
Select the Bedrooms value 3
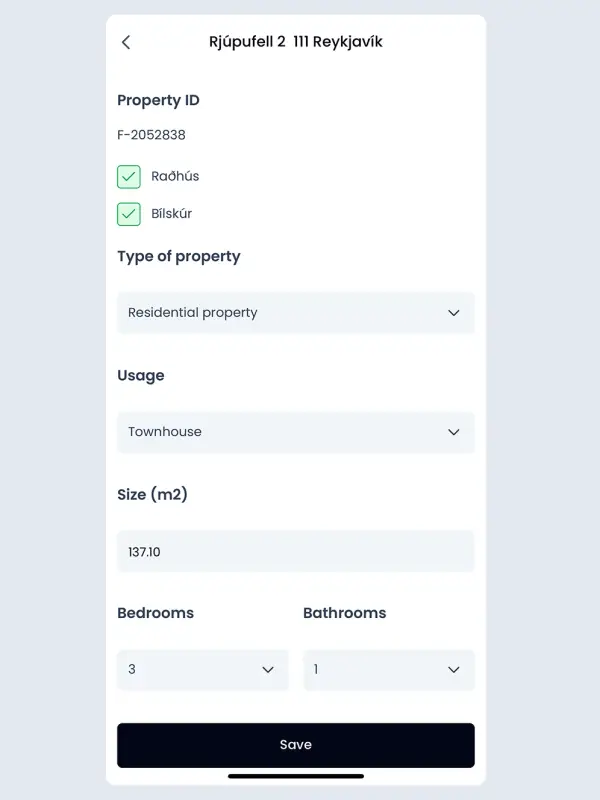(190, 670)
